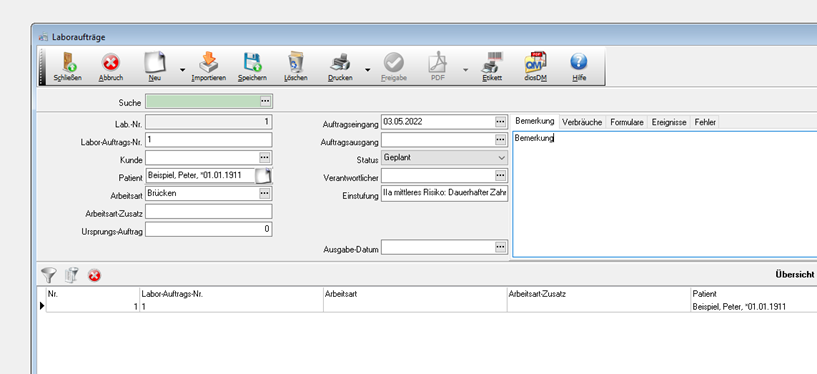Click the Arbeitsart-Zusatz input field
The height and width of the screenshot is (374, 817).
pyautogui.click(x=208, y=211)
